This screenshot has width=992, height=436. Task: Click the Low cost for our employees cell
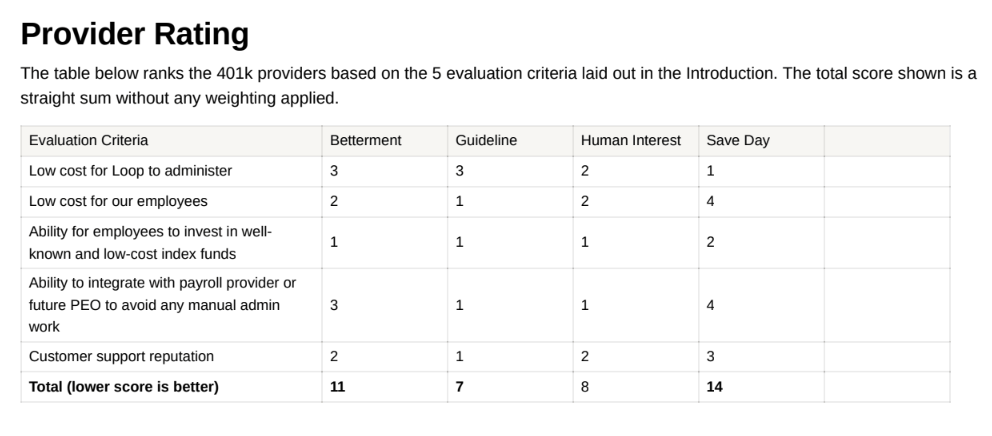(x=119, y=202)
